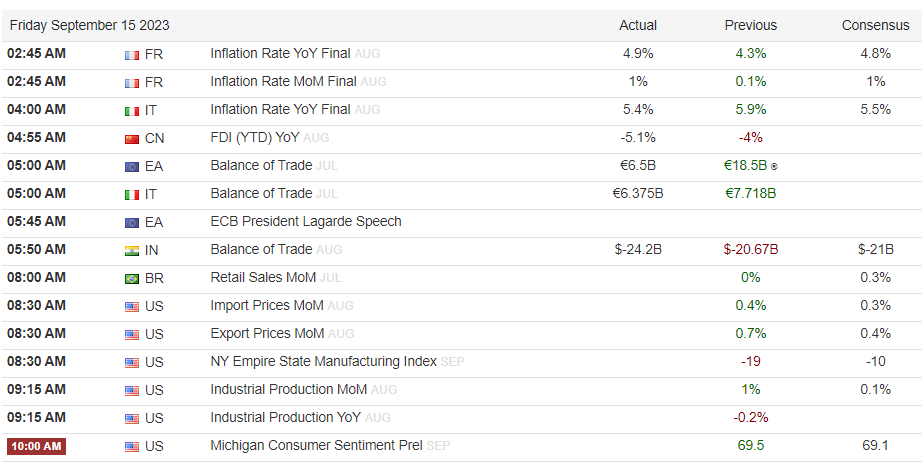Click the Italy flag in the 04:00 AM row
Image resolution: width=922 pixels, height=462 pixels.
132,110
